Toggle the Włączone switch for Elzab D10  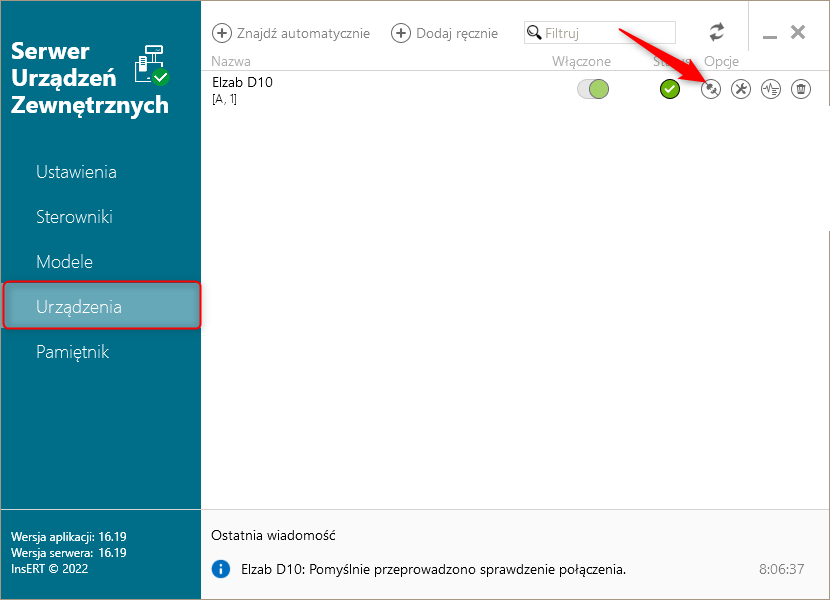click(x=593, y=89)
